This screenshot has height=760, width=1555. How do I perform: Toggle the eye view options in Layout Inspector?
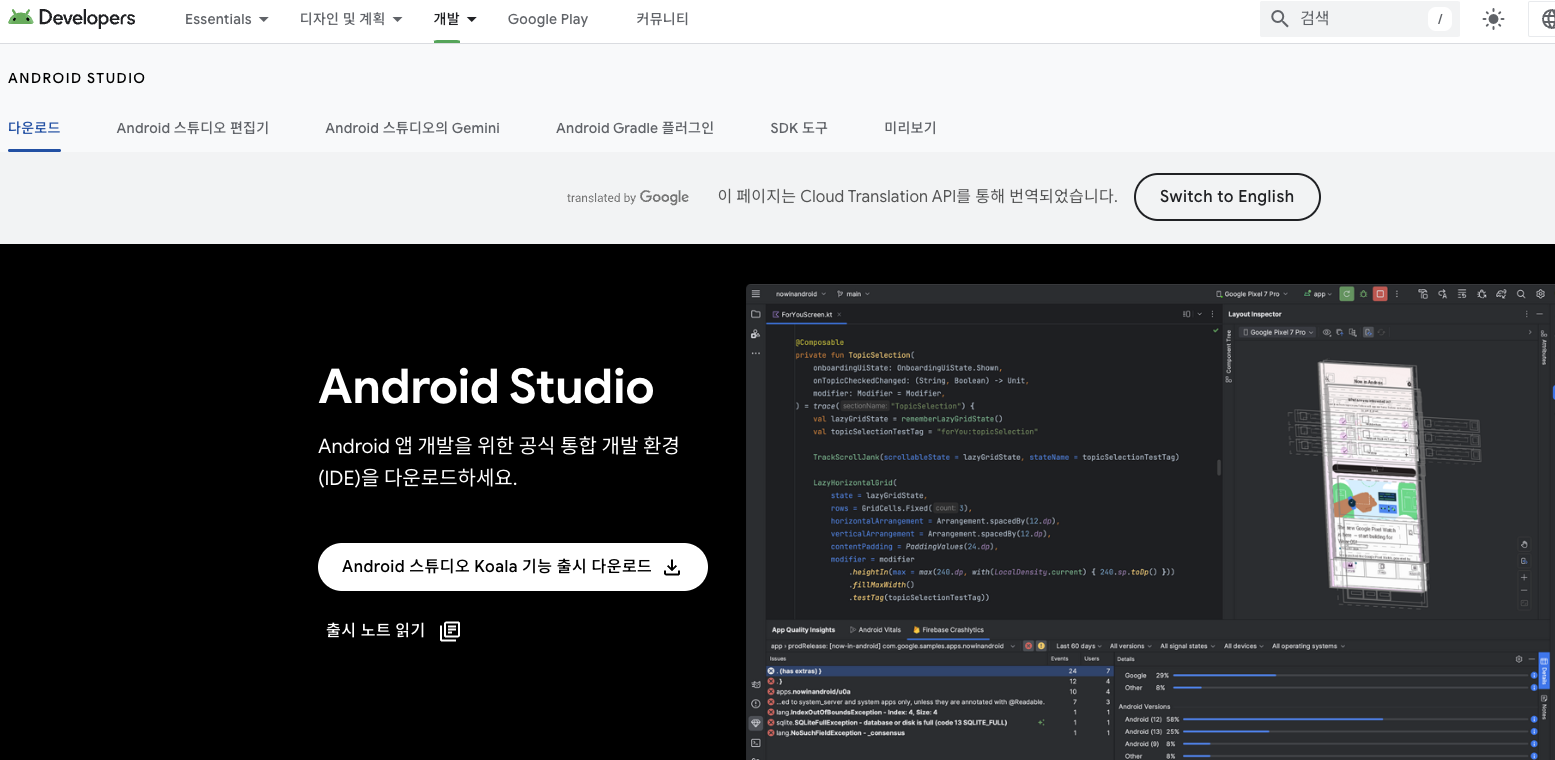click(x=1327, y=332)
